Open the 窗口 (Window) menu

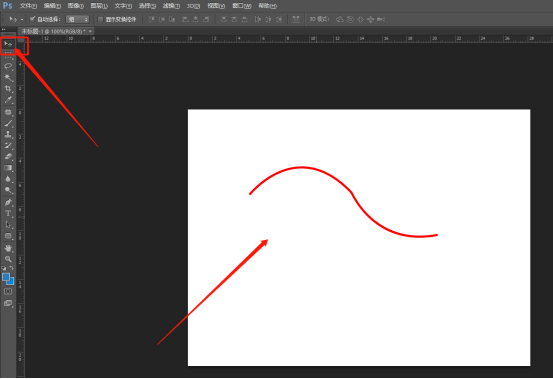click(242, 6)
